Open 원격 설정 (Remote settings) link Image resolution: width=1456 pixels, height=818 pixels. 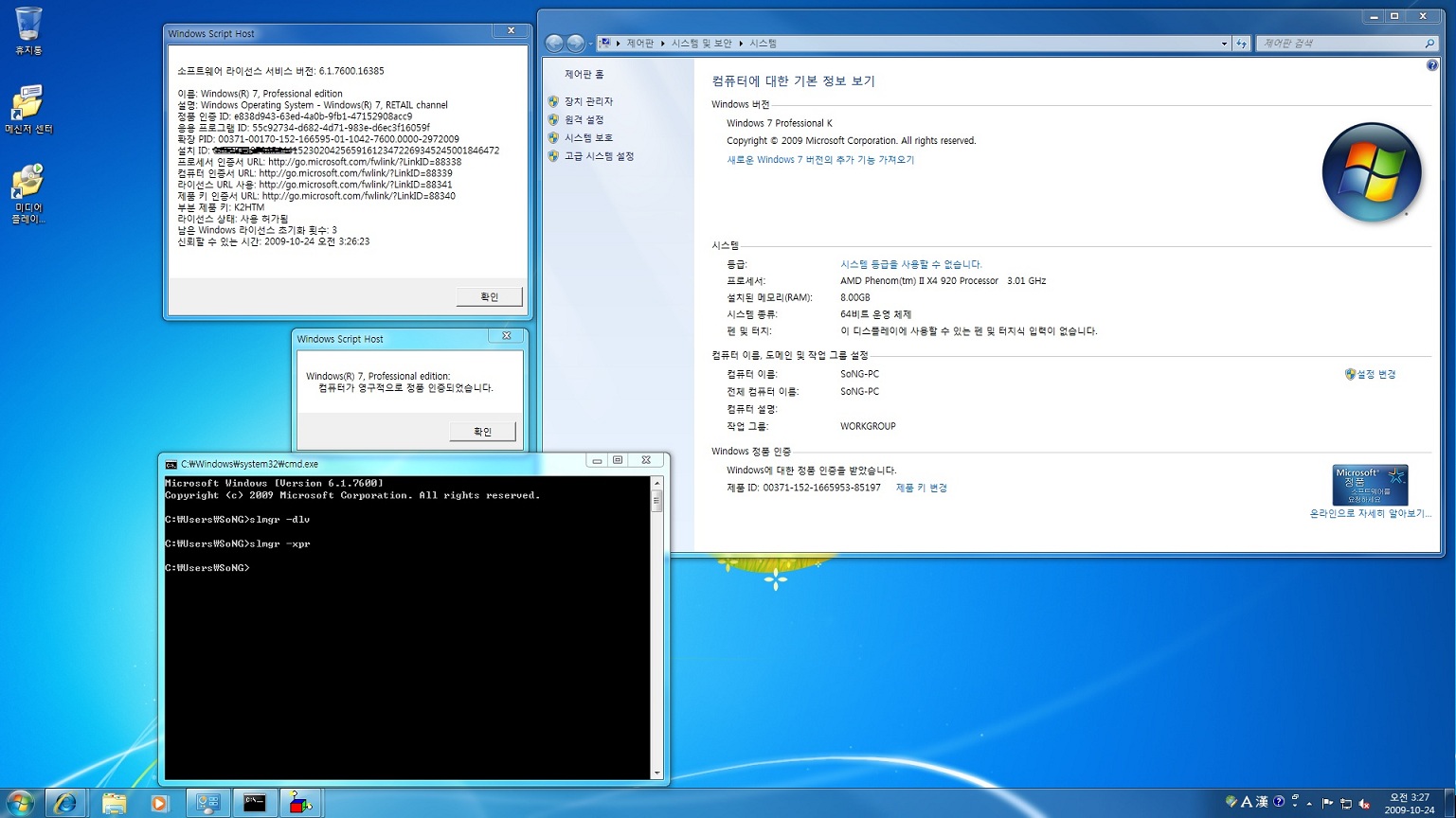tap(584, 119)
